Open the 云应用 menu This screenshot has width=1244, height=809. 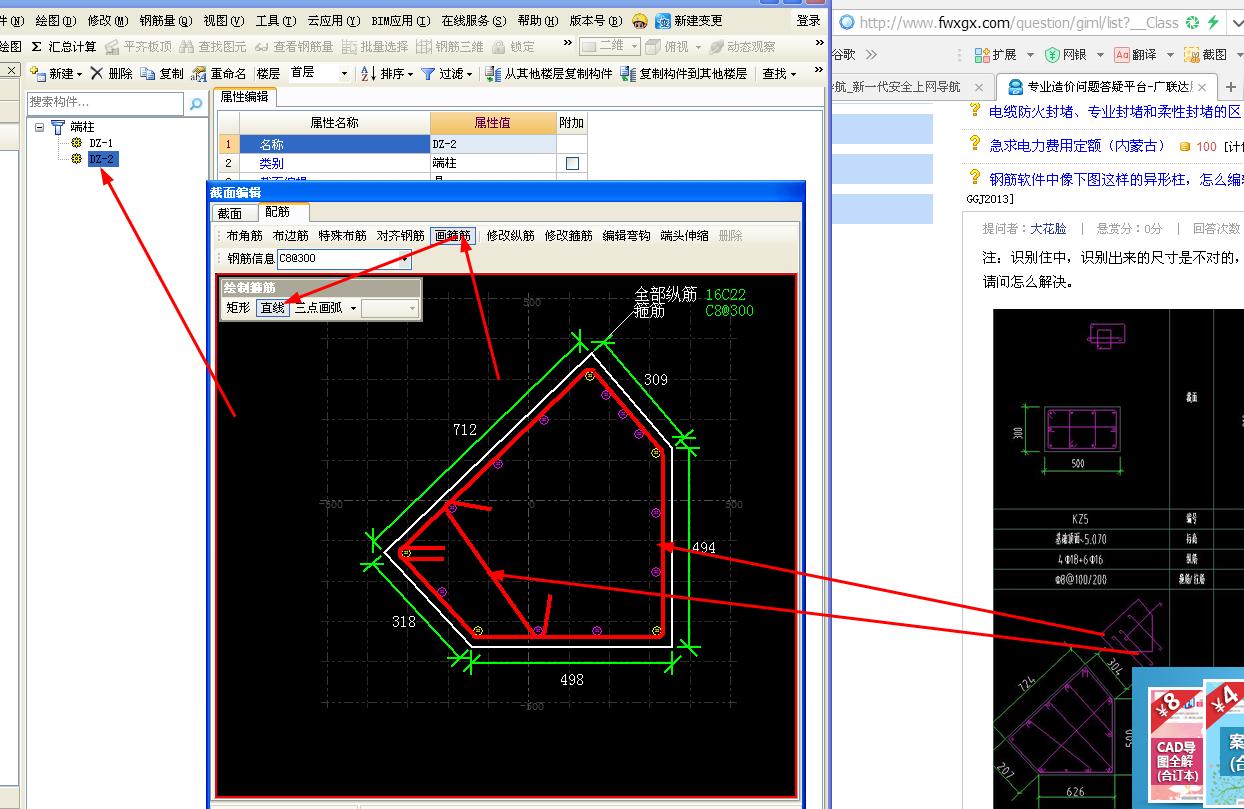click(x=335, y=21)
